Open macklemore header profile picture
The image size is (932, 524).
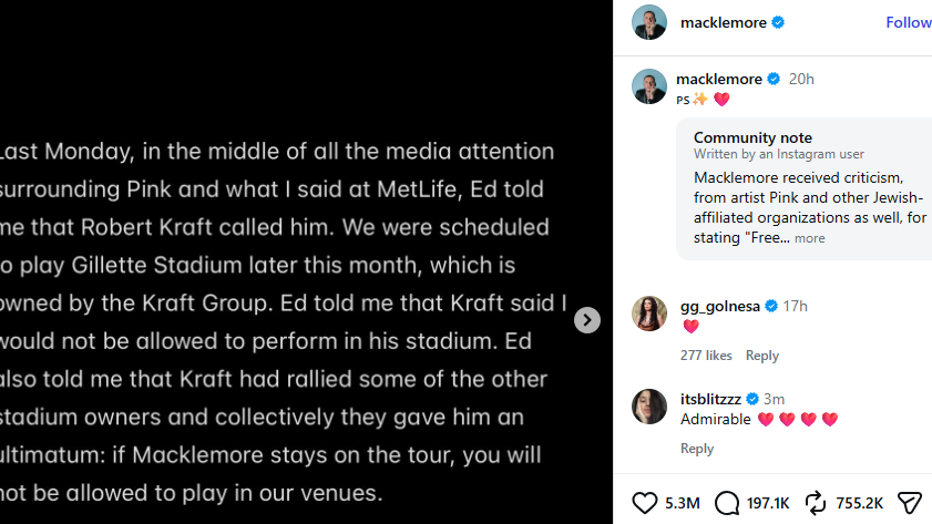coord(649,23)
